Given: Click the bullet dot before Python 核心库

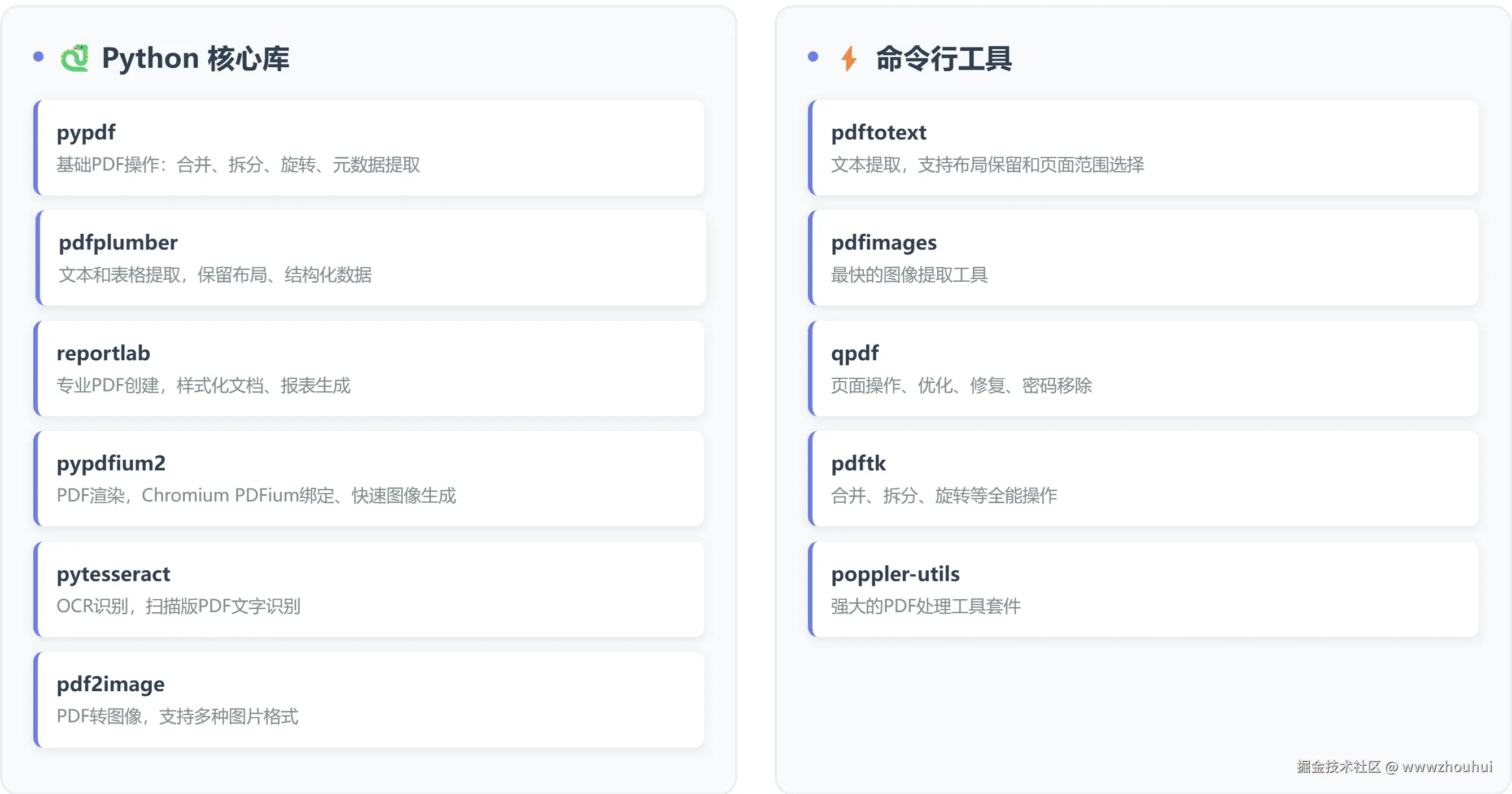Looking at the screenshot, I should pos(39,57).
